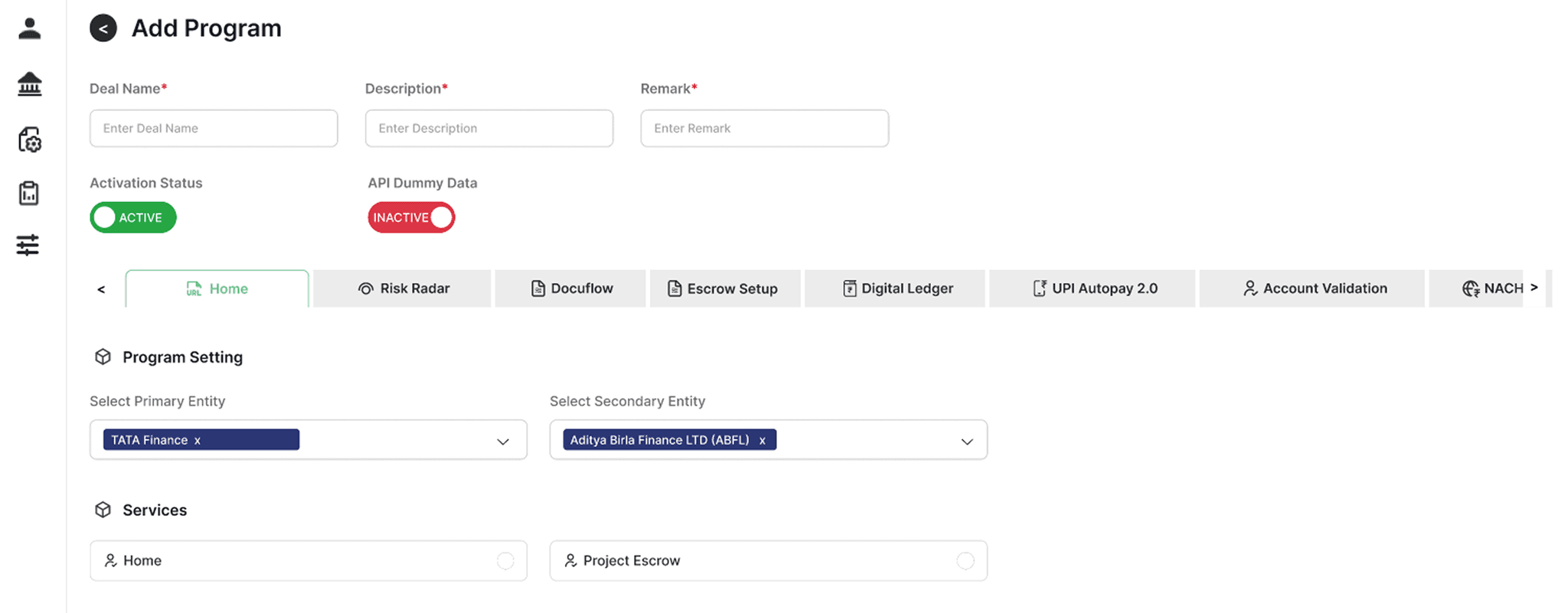Click the Enter Deal Name field
1568x613 pixels.
click(214, 129)
